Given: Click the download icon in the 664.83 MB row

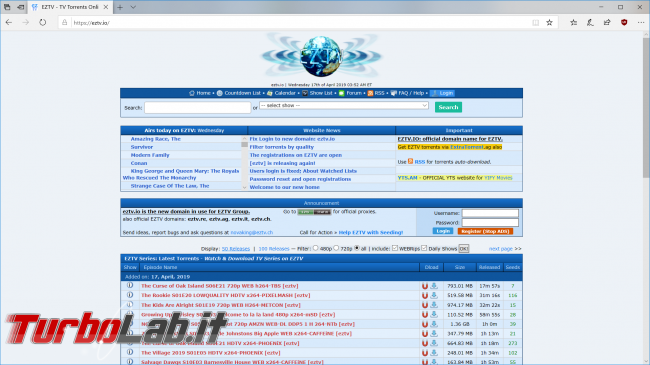Looking at the screenshot, I should coord(434,343).
